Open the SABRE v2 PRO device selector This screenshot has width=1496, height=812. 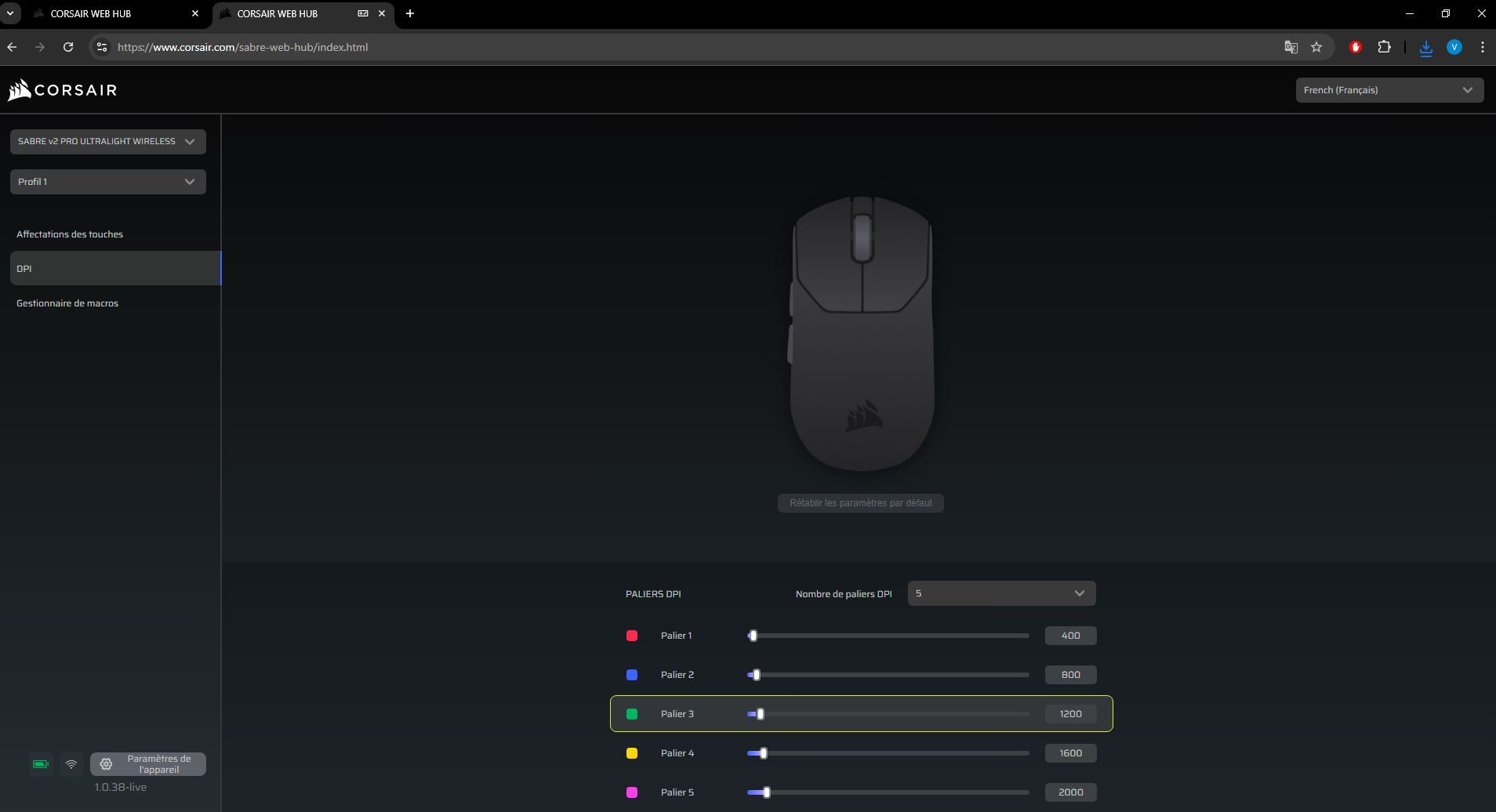point(107,142)
